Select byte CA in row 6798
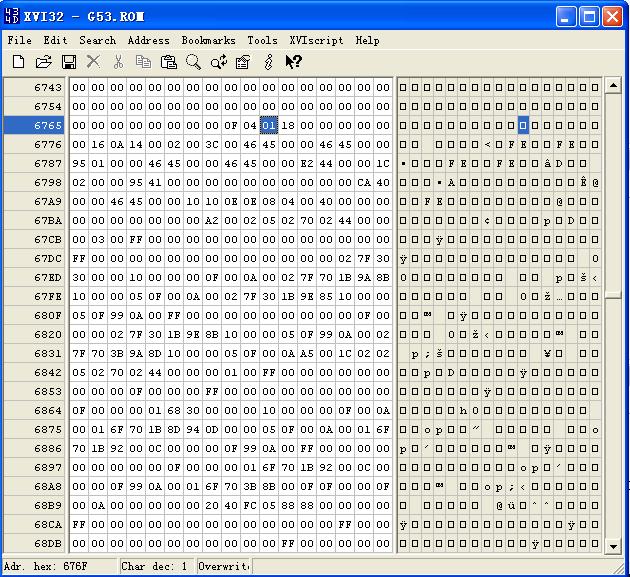Image resolution: width=630 pixels, height=577 pixels. pos(364,182)
